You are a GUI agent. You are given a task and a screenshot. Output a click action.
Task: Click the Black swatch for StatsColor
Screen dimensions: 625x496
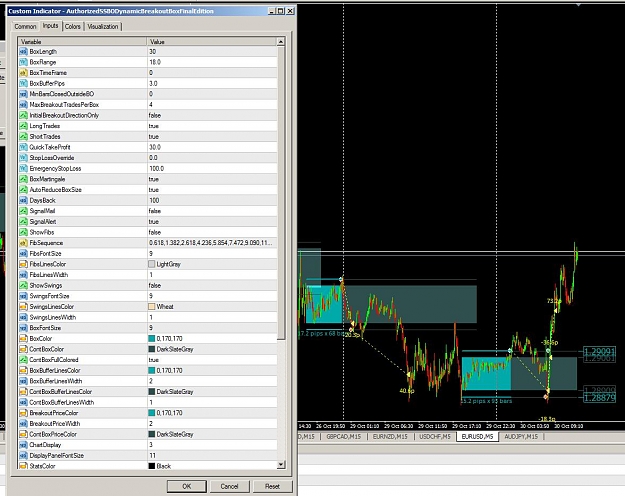coord(151,466)
